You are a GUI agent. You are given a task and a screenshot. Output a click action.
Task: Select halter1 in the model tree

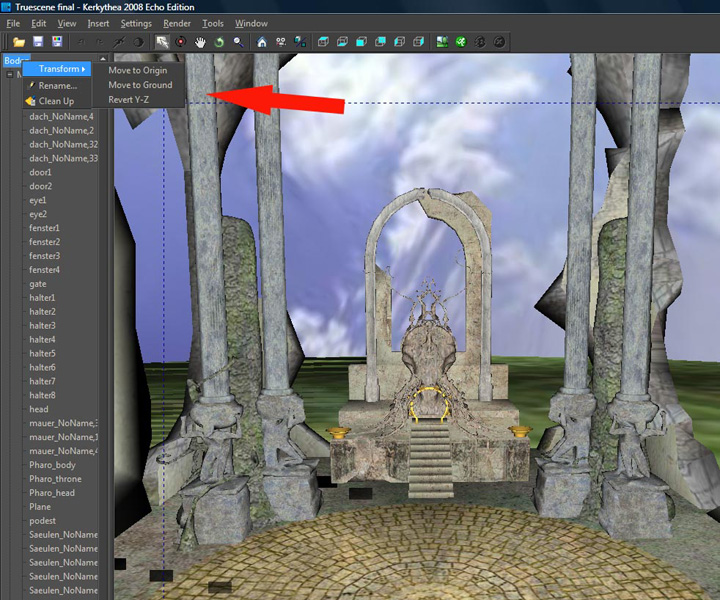click(42, 297)
